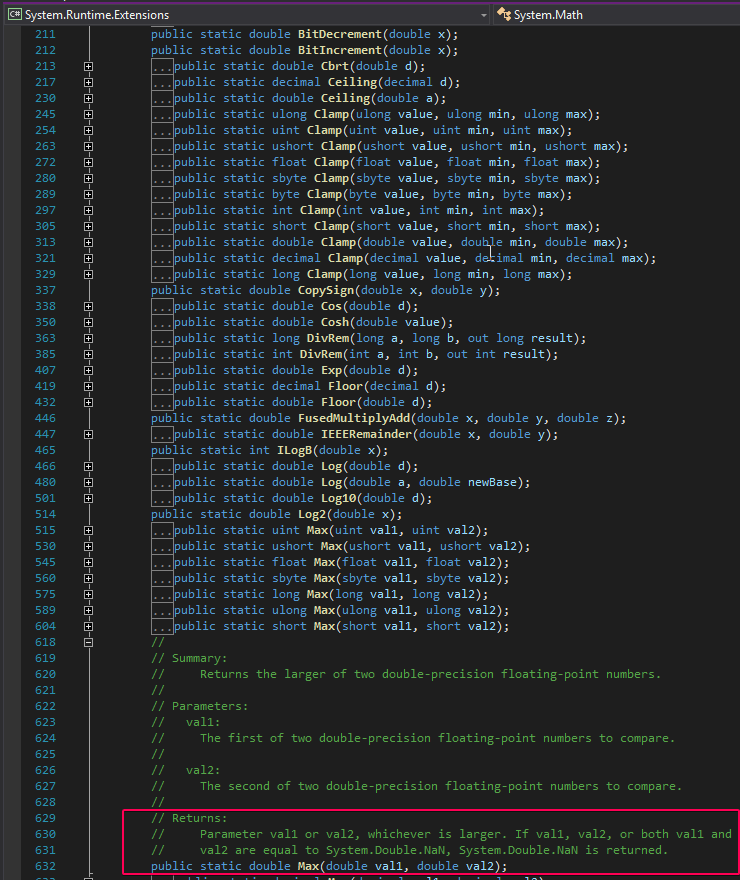
Task: Click the collapsed ellipsis box before Cosh
Action: 162,322
